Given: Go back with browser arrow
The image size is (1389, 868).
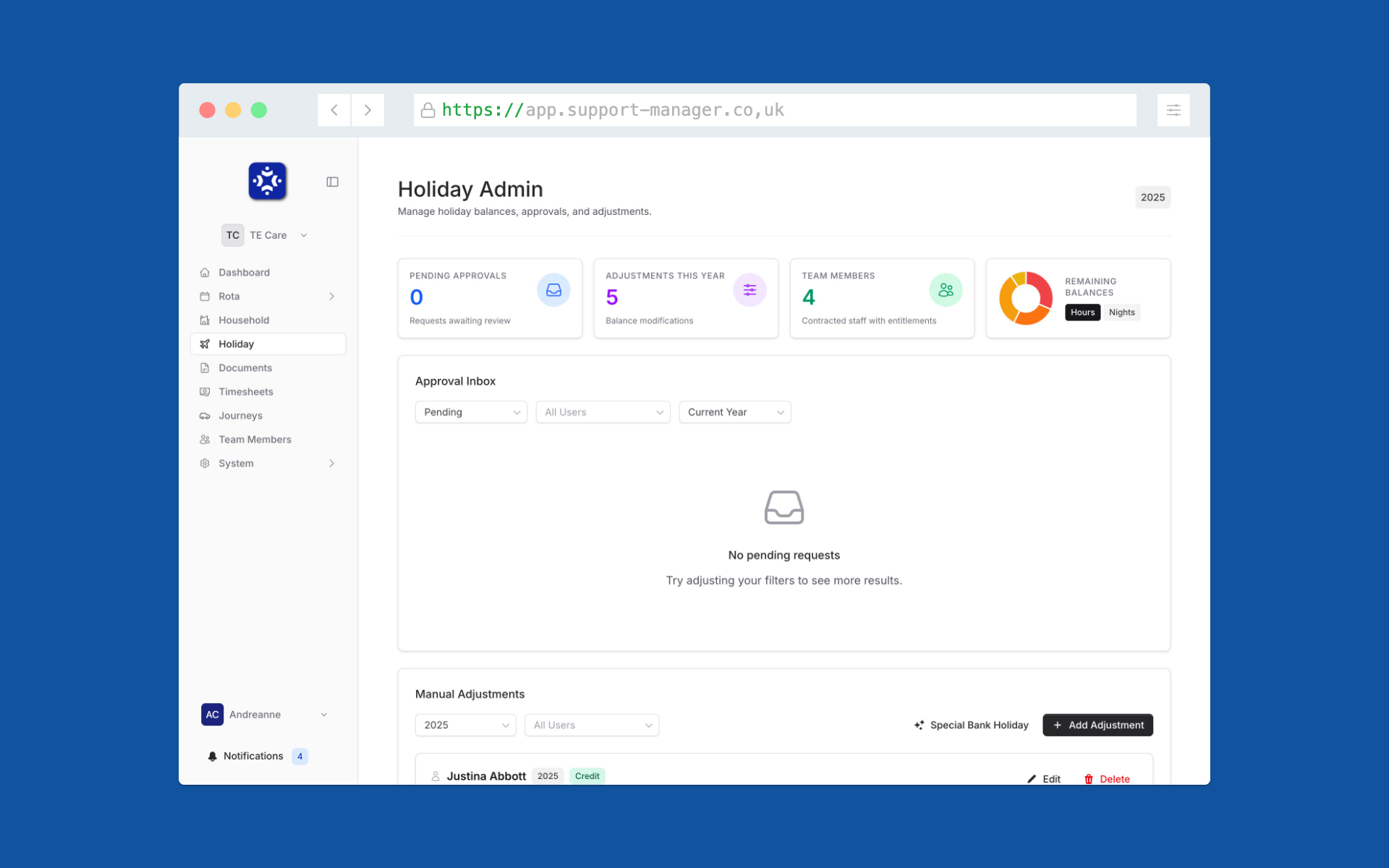Looking at the screenshot, I should tap(334, 110).
